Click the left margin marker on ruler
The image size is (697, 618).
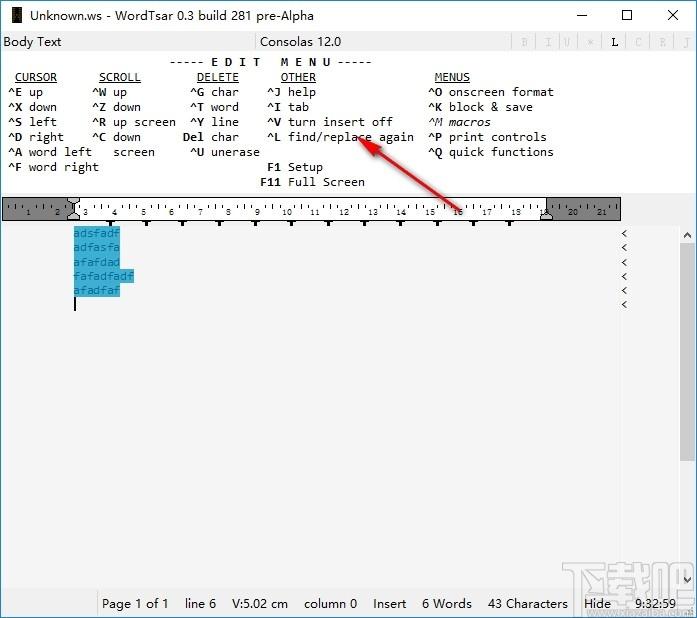point(73,209)
